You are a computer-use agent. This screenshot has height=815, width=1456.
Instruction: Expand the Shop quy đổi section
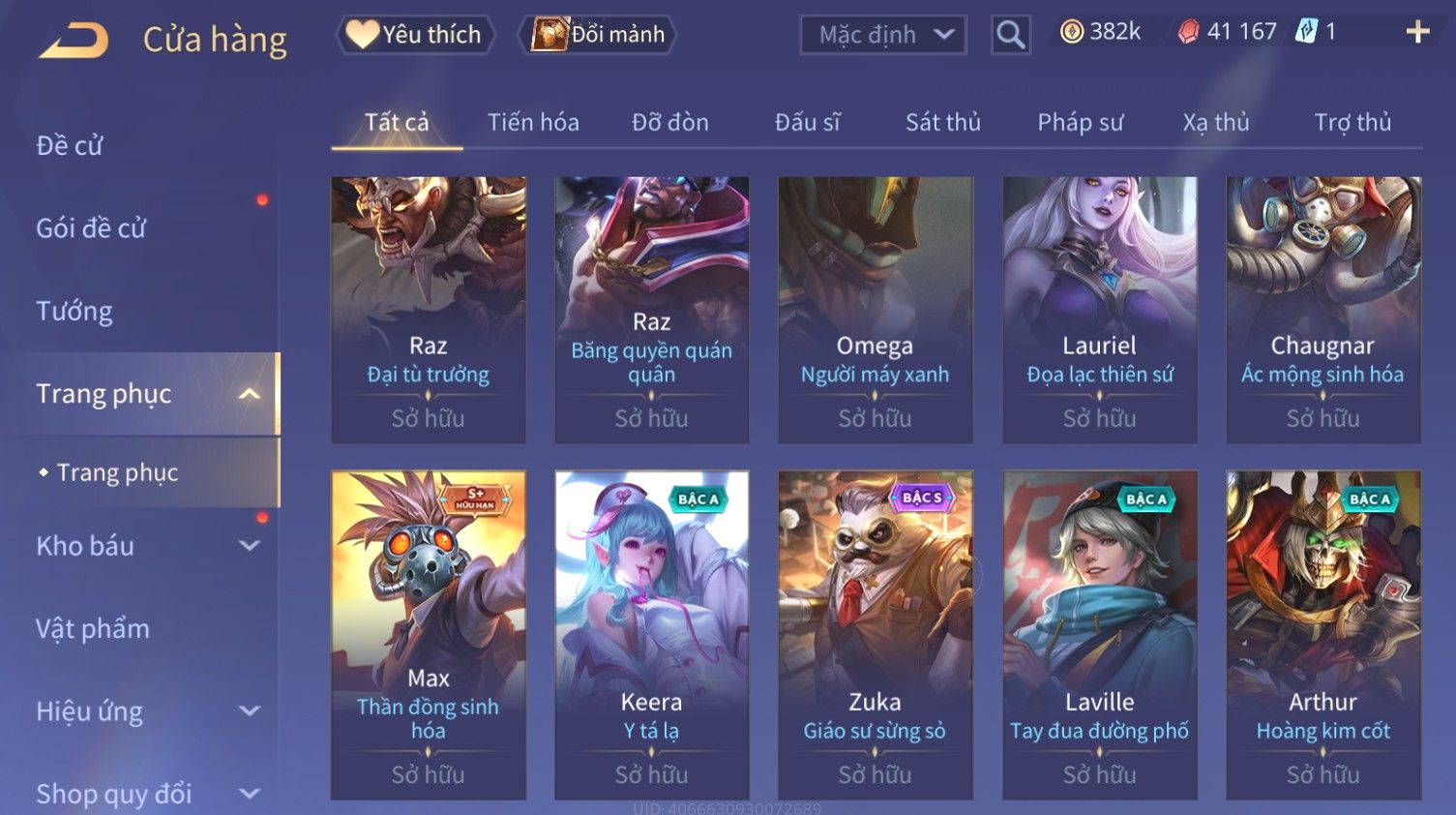coord(249,794)
